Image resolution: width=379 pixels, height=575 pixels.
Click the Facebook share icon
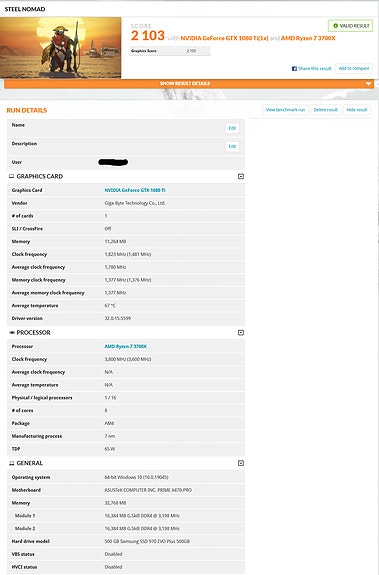294,69
